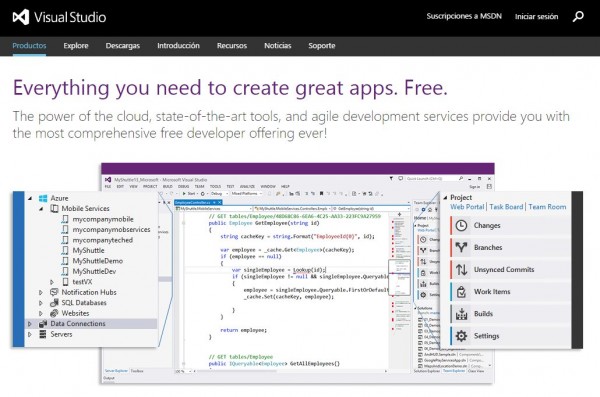600x397 pixels.
Task: Open the Settings button label
Action: pos(486,336)
